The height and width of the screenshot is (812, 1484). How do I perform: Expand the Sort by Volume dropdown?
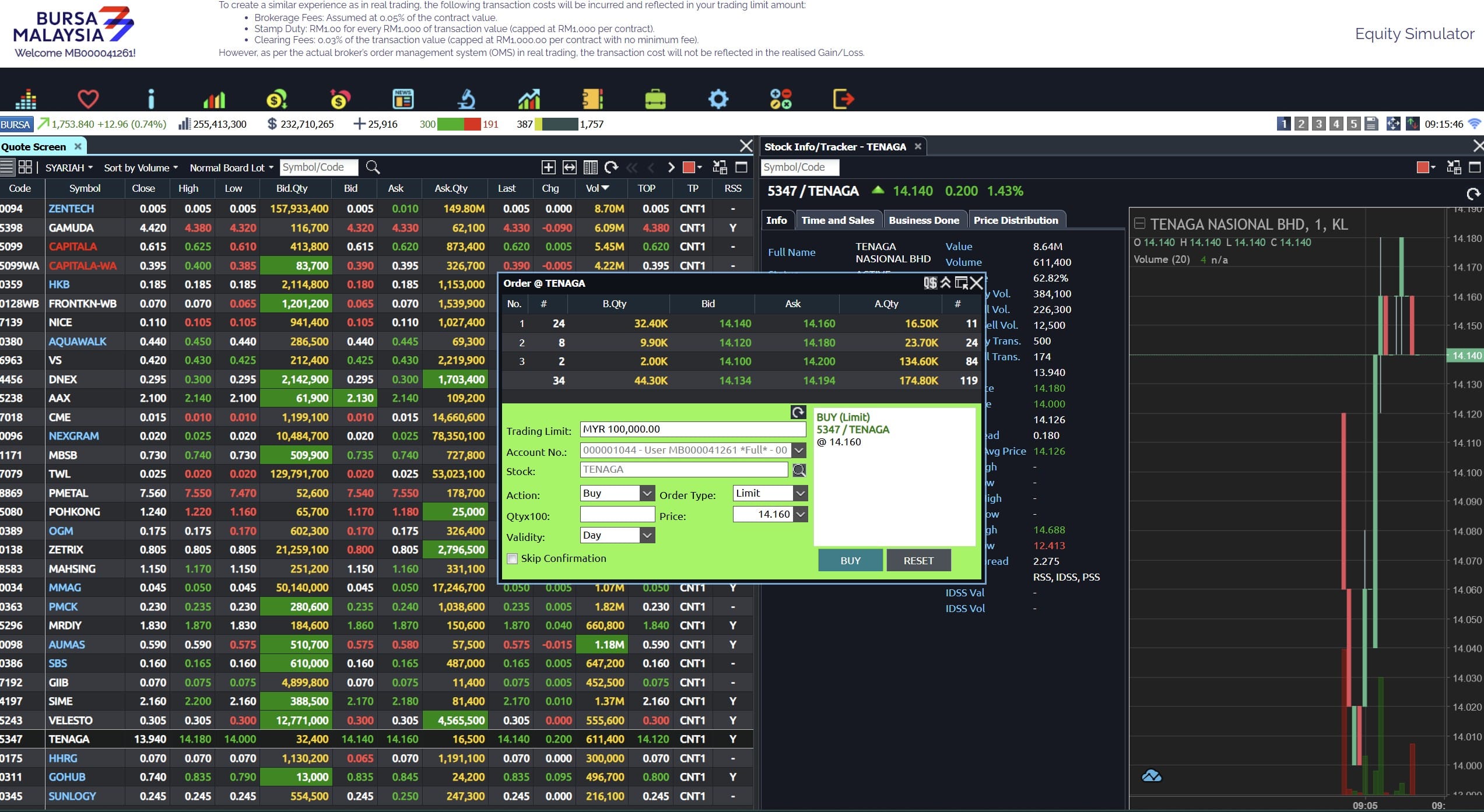pyautogui.click(x=141, y=168)
